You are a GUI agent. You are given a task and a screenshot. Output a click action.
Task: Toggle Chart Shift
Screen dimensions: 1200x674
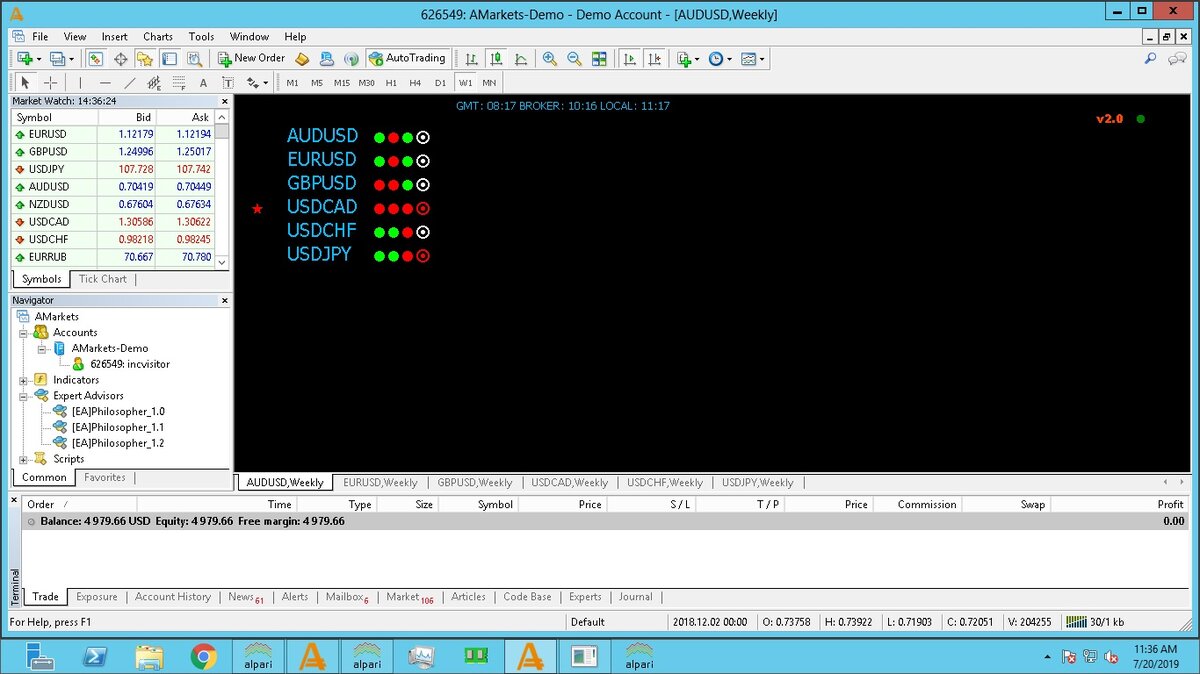coord(654,59)
